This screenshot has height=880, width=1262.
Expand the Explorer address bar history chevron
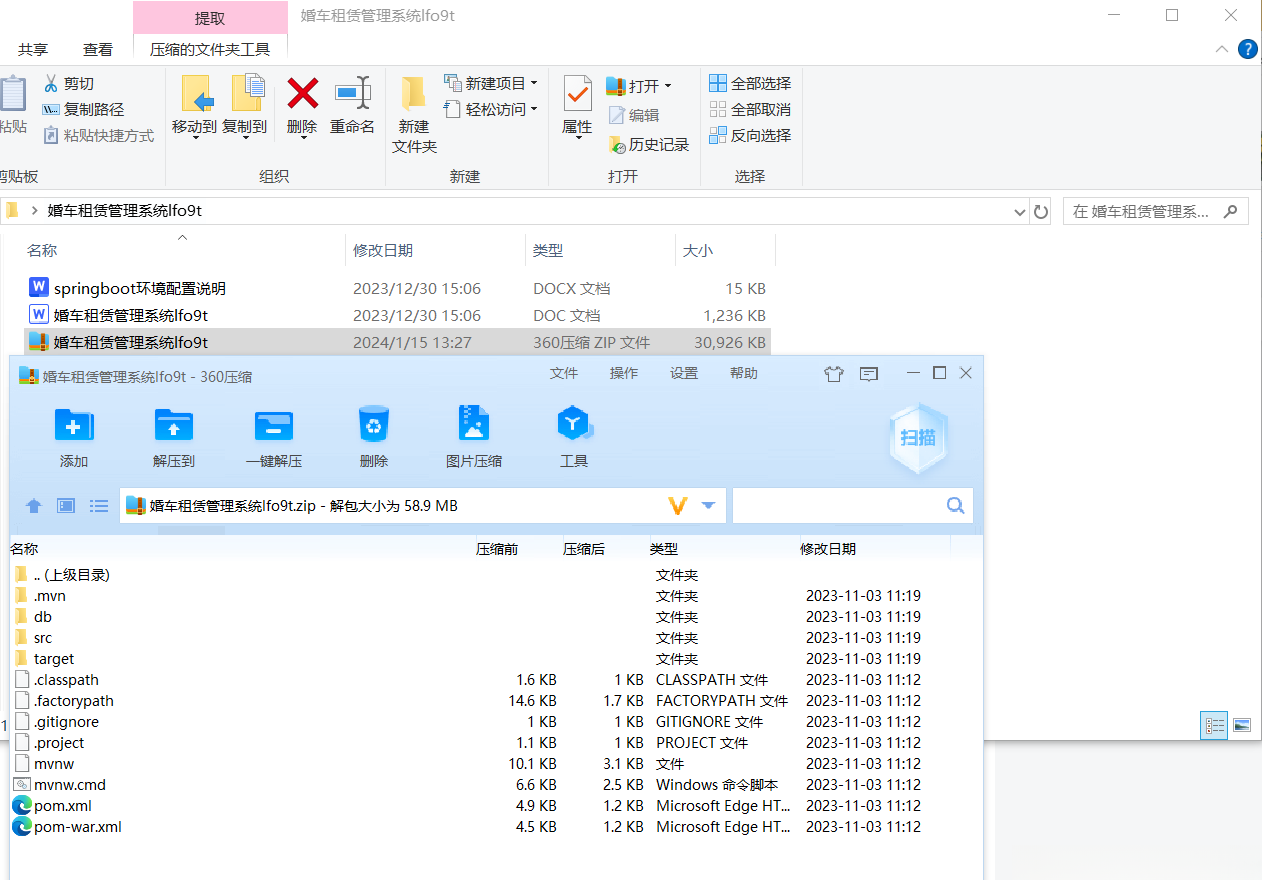(1020, 212)
